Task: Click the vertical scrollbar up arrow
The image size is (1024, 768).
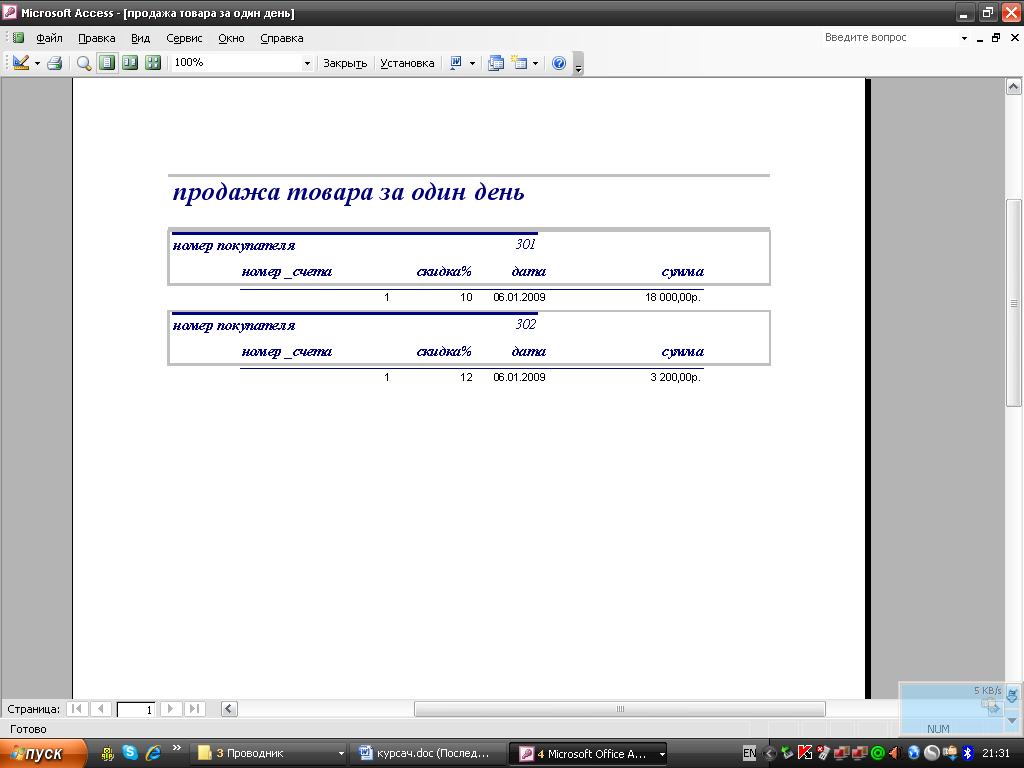Action: (1014, 87)
